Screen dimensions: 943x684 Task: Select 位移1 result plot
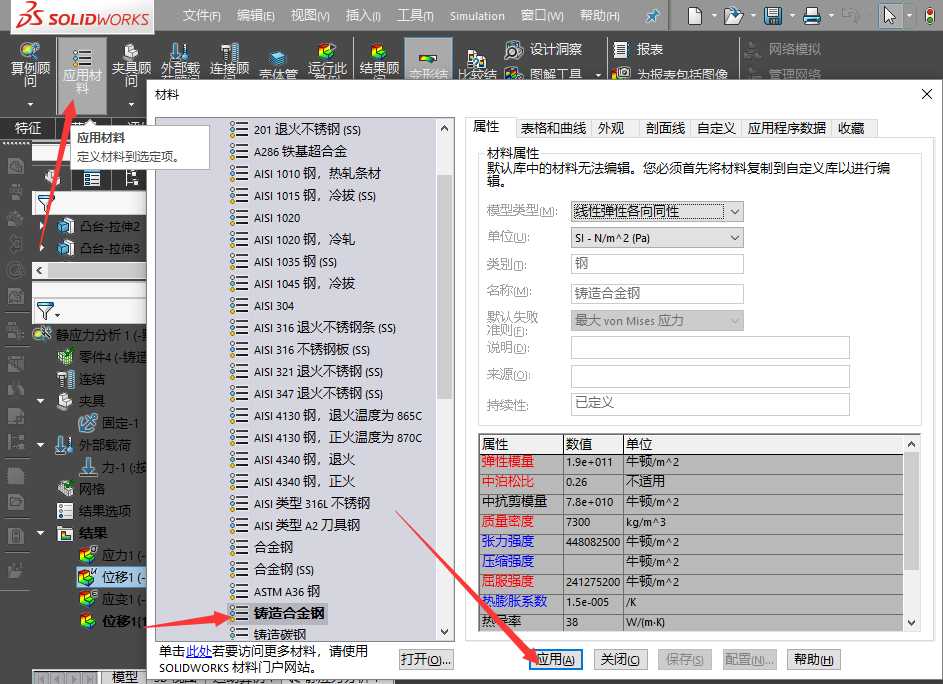coord(112,578)
